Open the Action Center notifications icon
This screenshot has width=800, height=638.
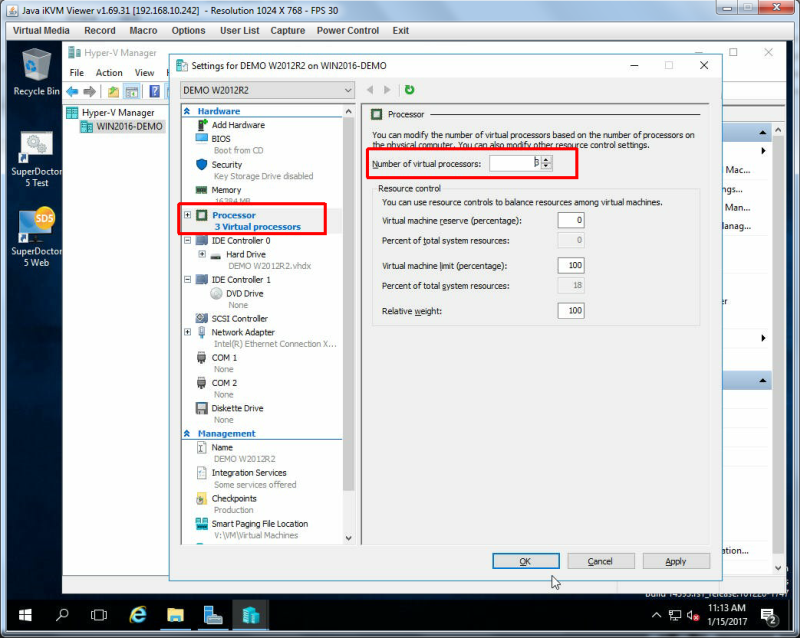click(x=768, y=616)
